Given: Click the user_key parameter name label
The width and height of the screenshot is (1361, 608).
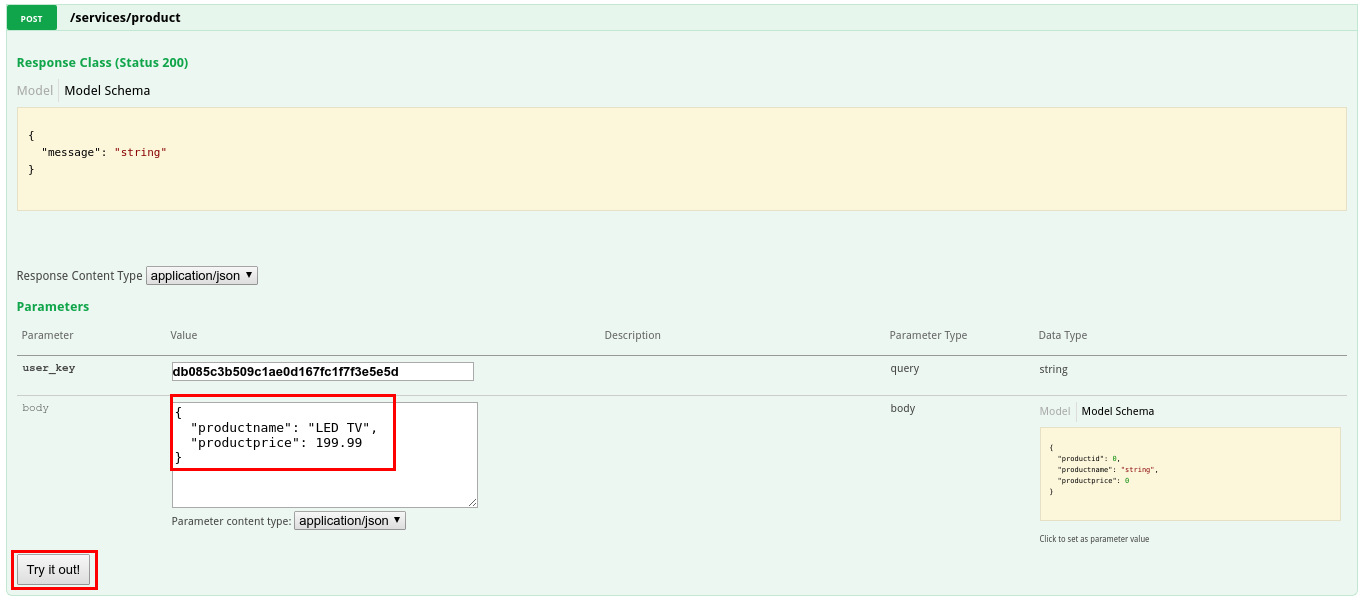Looking at the screenshot, I should (48, 368).
